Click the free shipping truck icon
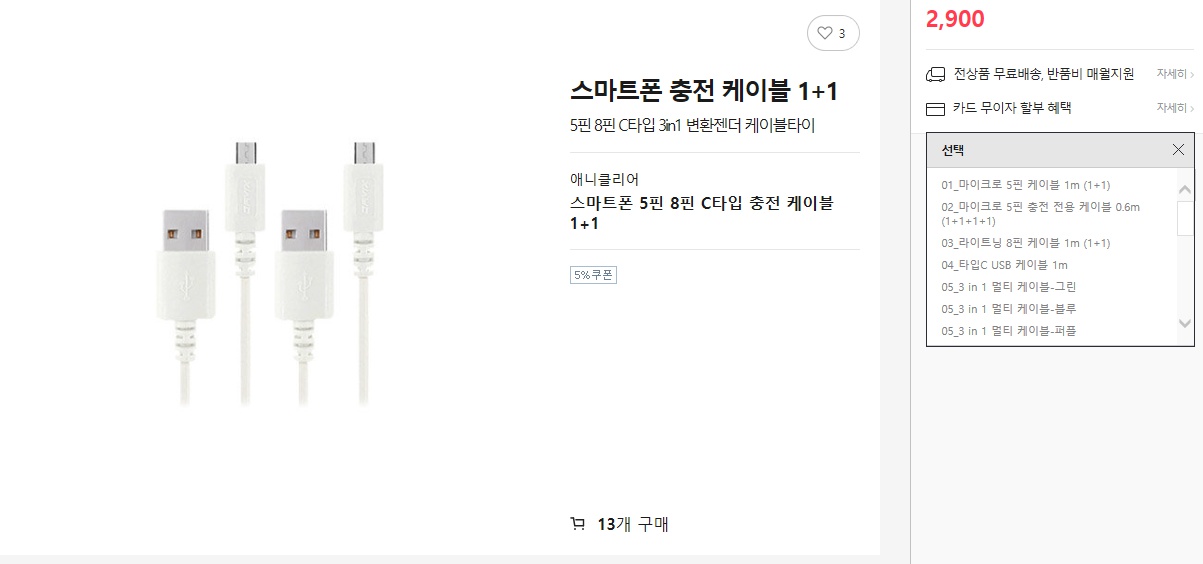This screenshot has width=1203, height=564. (936, 74)
